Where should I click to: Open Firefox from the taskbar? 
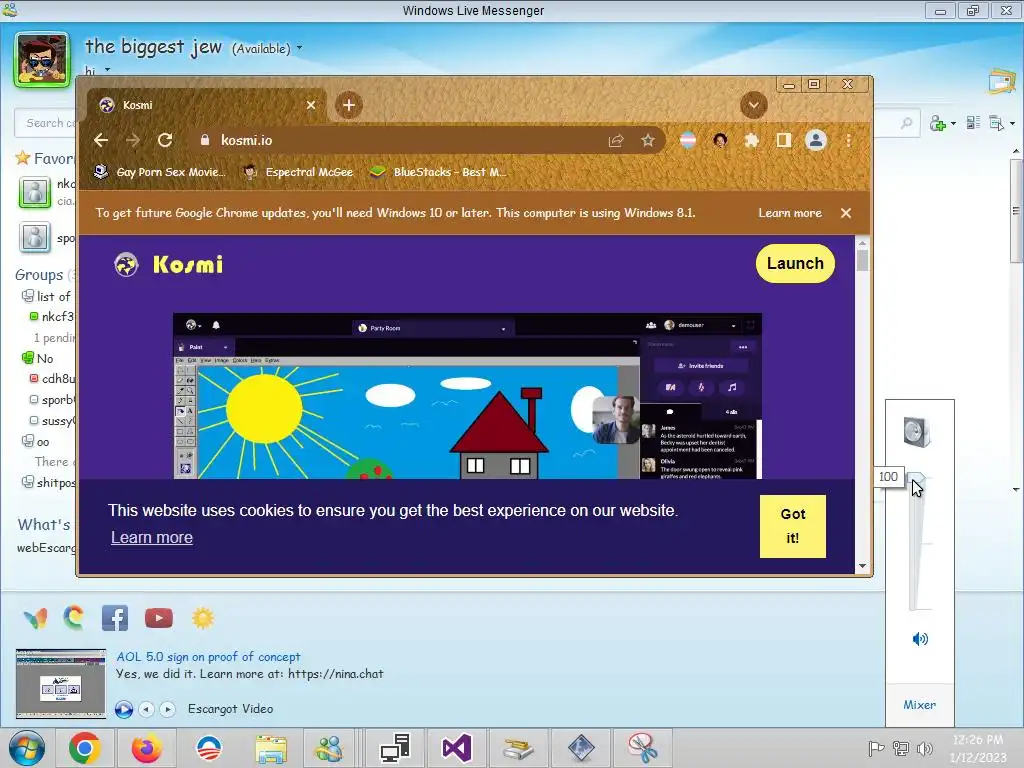(146, 748)
